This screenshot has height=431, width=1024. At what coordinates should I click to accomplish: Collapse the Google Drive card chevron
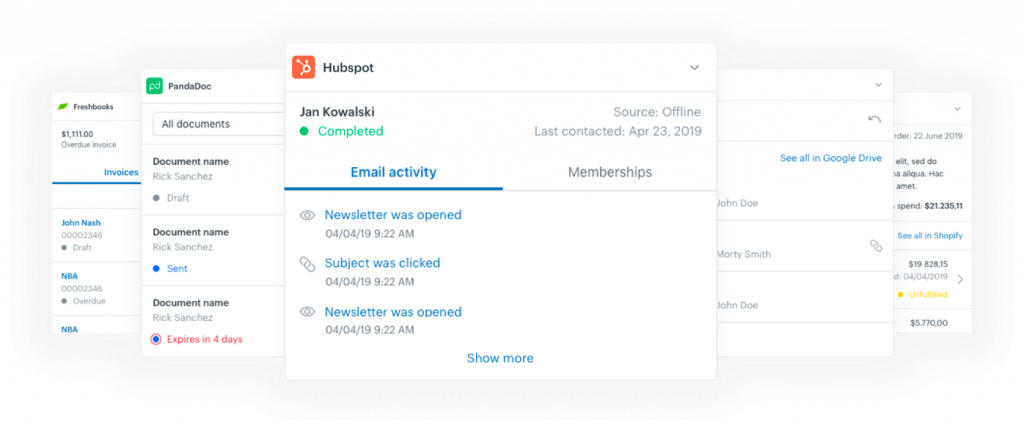coord(878,85)
